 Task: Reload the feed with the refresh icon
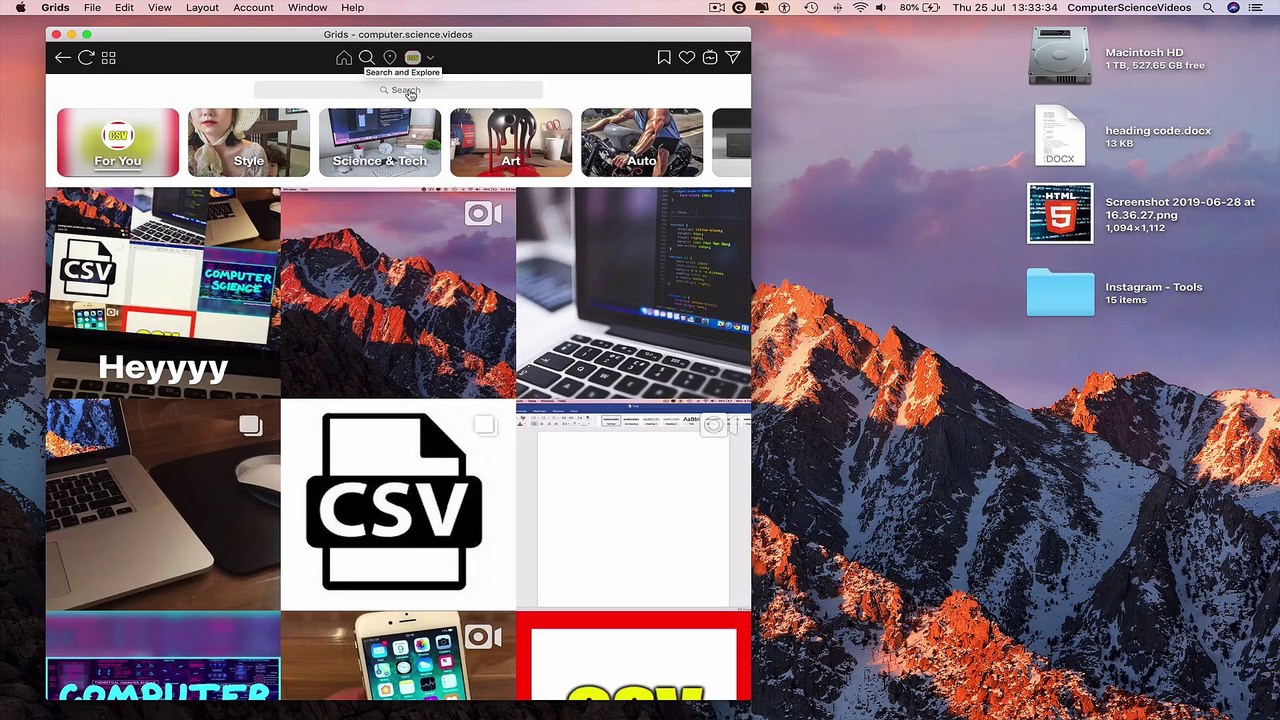pyautogui.click(x=86, y=58)
